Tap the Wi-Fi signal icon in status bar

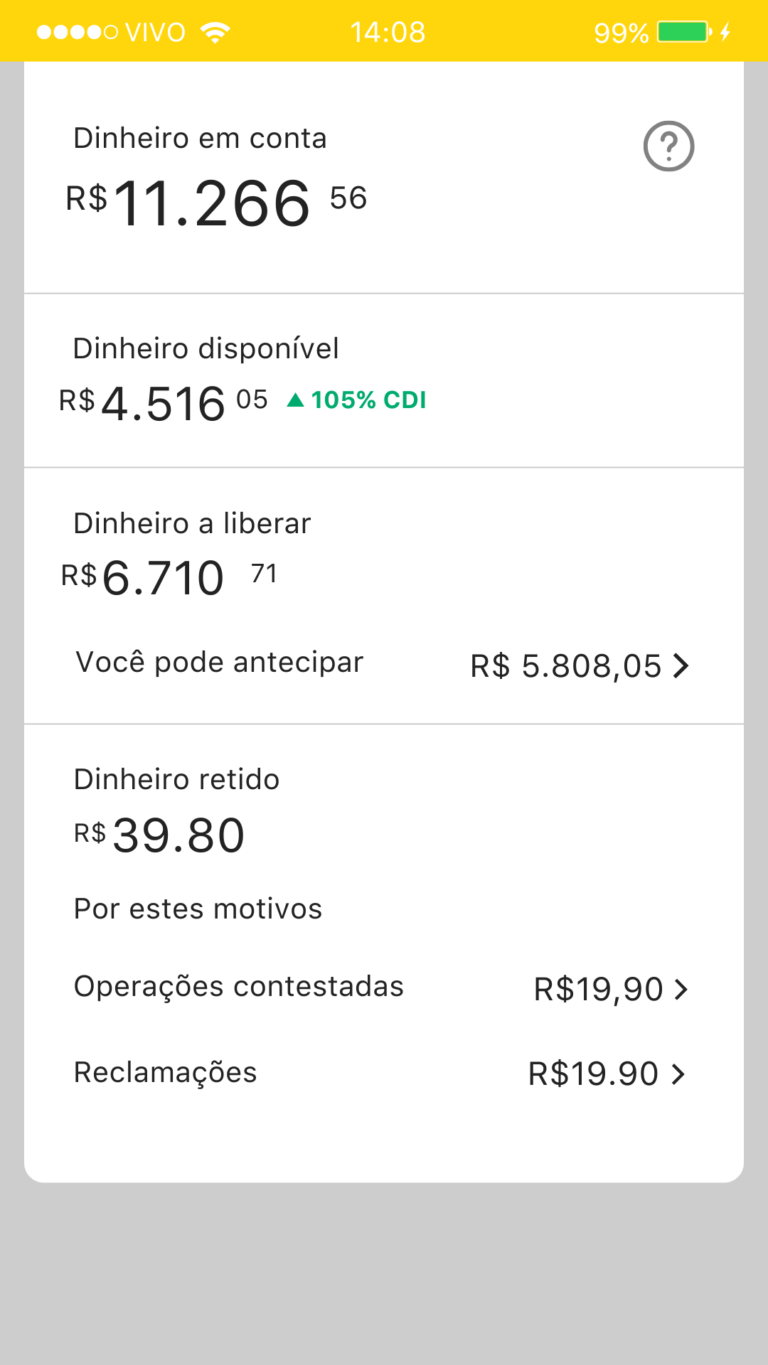coord(214,32)
